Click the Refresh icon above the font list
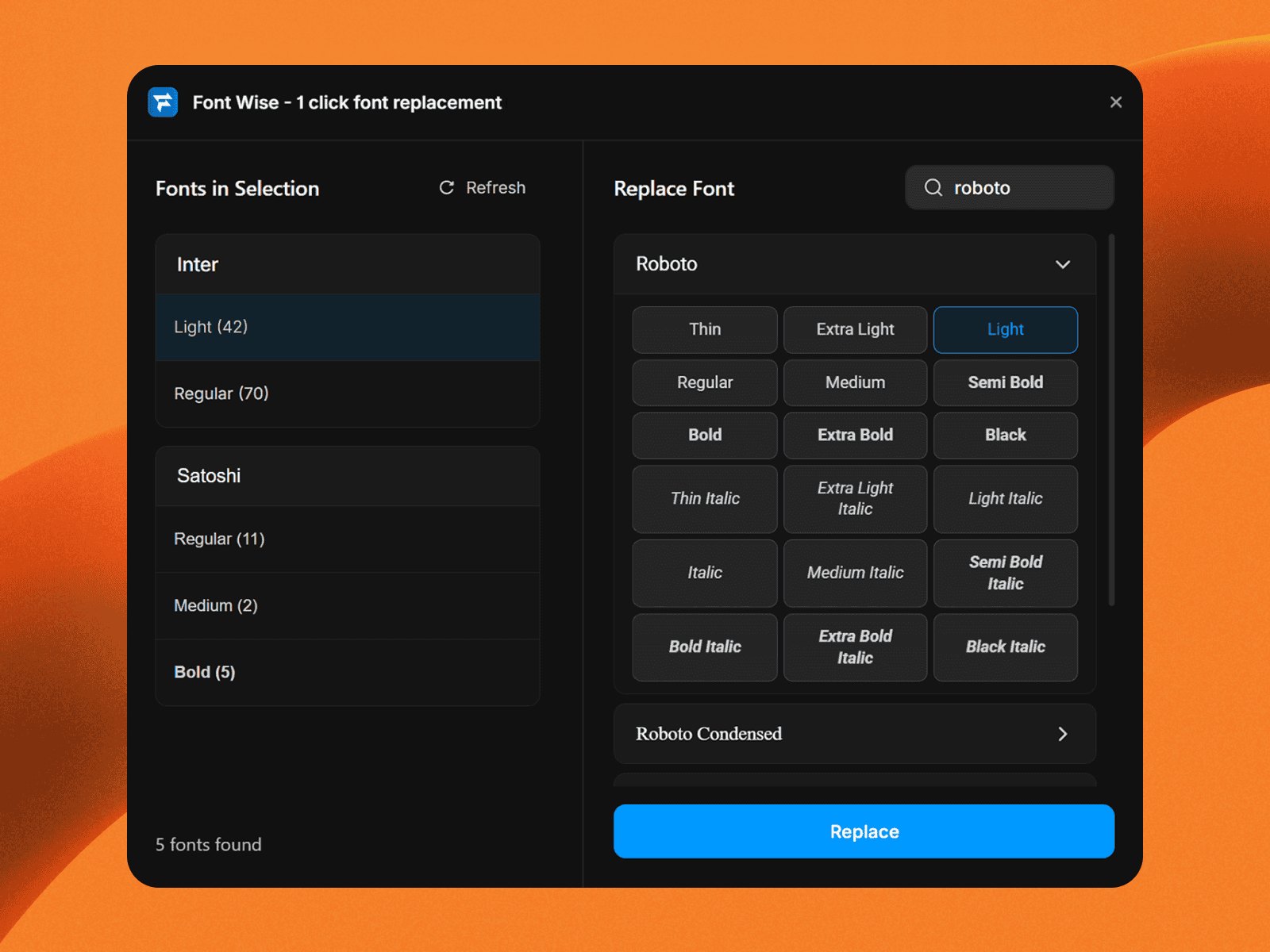The height and width of the screenshot is (952, 1270). click(447, 188)
